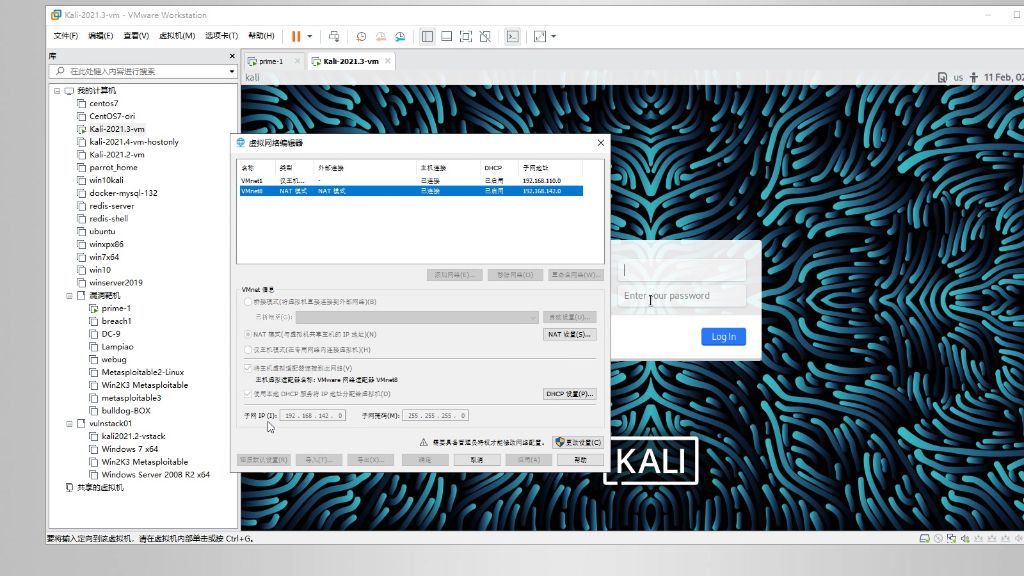Click the 取消 cancel button in dialog
This screenshot has width=1024, height=576.
click(477, 460)
